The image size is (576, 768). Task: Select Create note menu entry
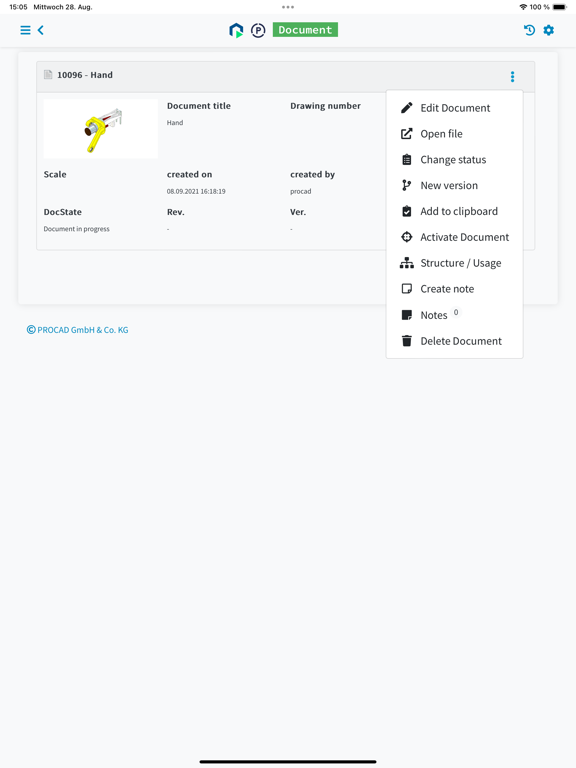(x=455, y=289)
